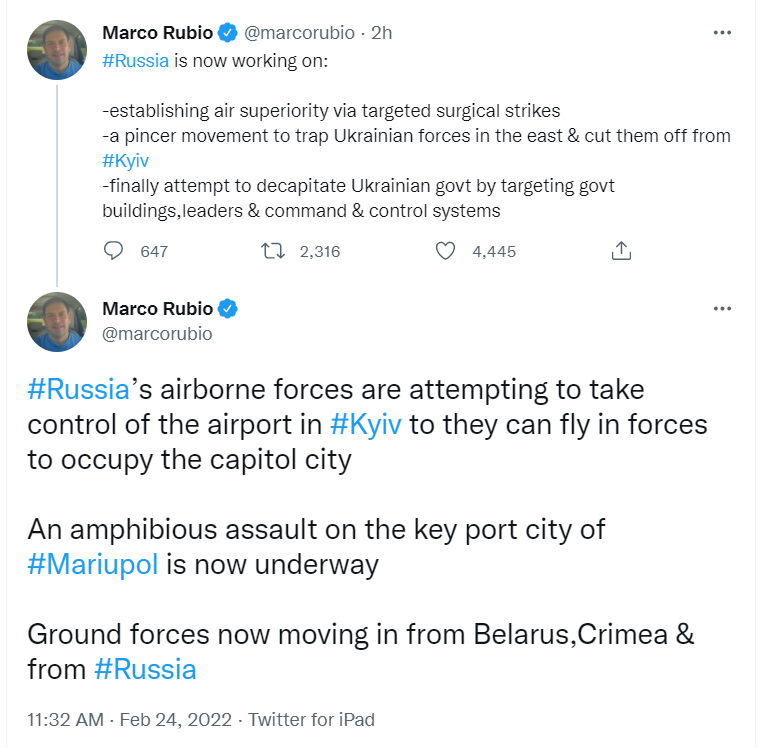
Task: Click the 2h timestamp on first tweet
Action: [x=381, y=33]
